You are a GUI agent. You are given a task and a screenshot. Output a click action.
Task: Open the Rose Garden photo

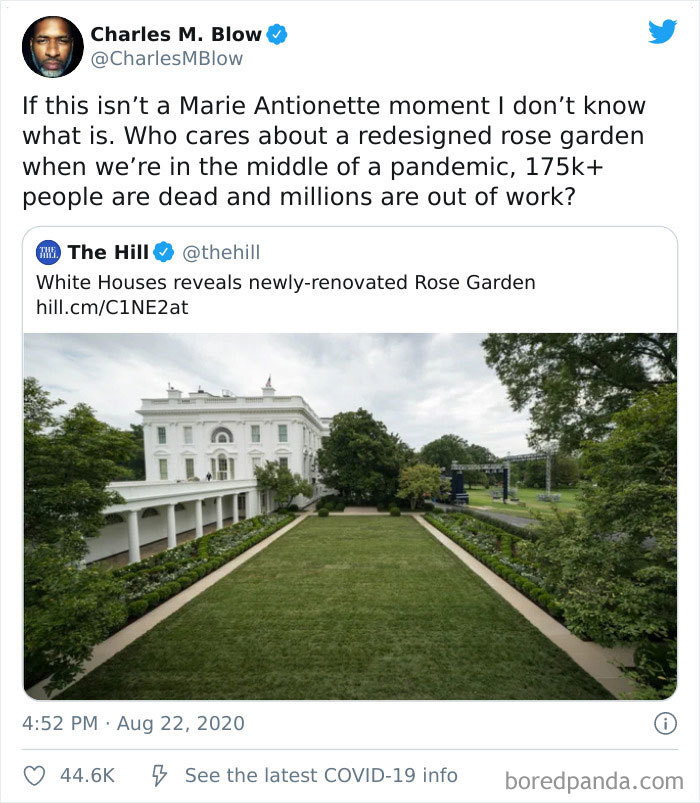click(x=350, y=515)
